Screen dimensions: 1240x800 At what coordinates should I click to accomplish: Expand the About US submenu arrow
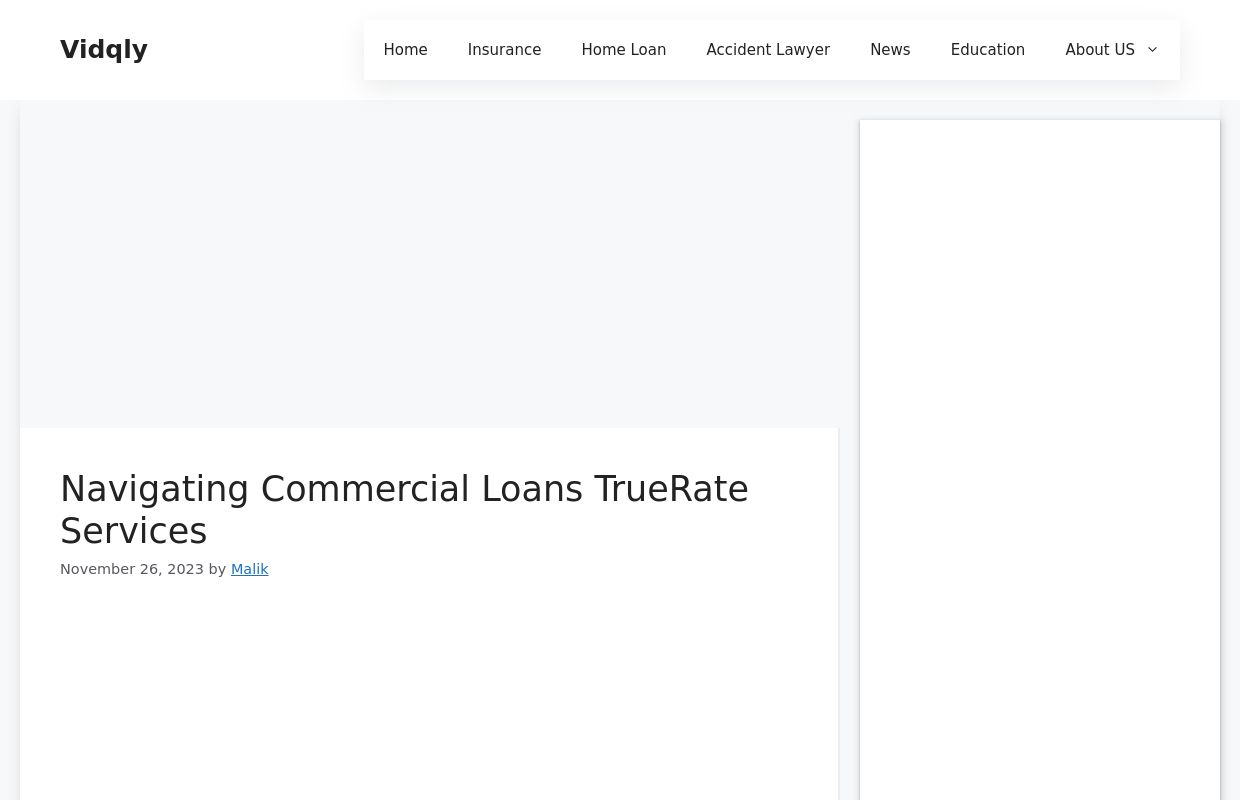point(1152,50)
